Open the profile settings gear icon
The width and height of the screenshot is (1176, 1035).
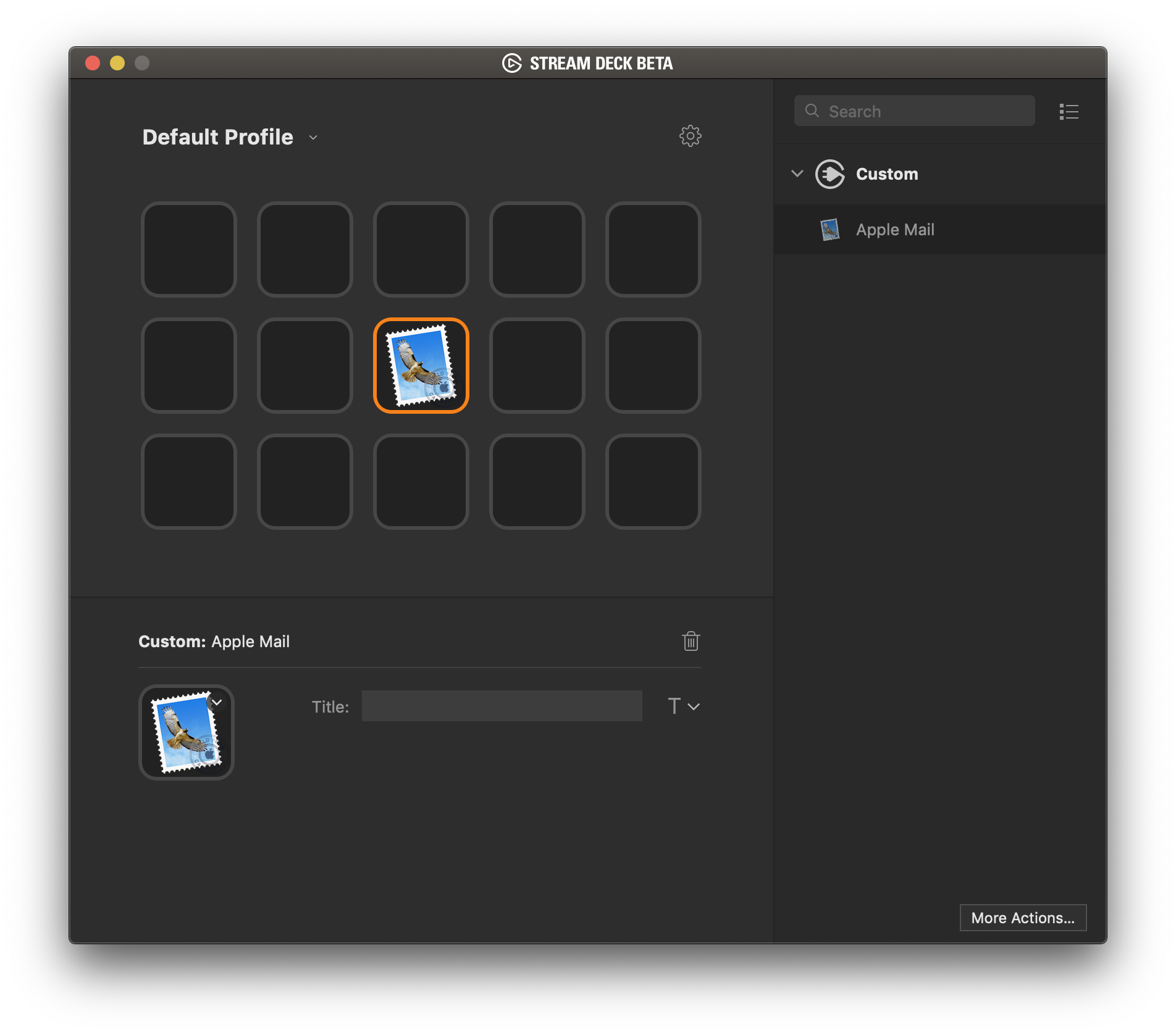(690, 136)
